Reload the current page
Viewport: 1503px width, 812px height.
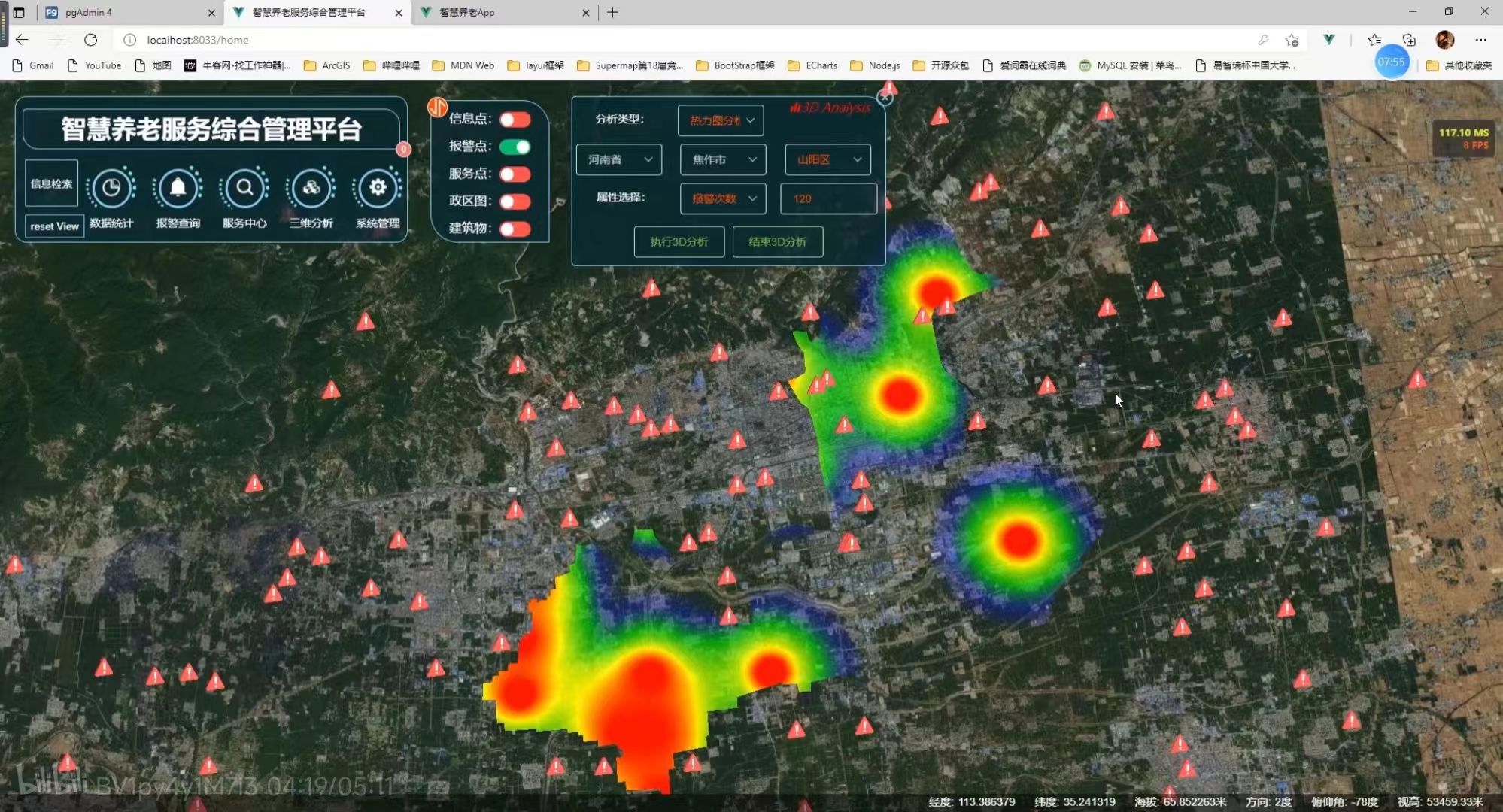coord(91,40)
